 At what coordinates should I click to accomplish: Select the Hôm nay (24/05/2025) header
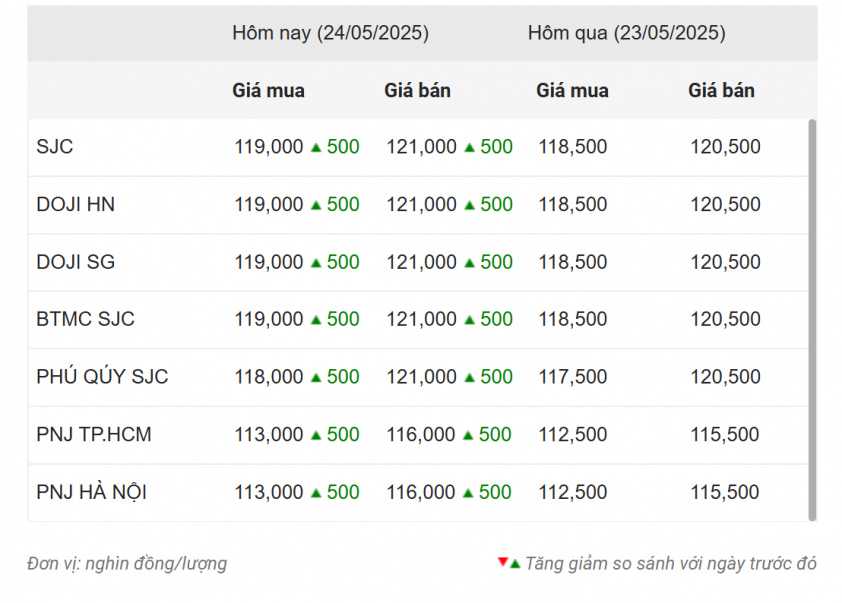(330, 33)
